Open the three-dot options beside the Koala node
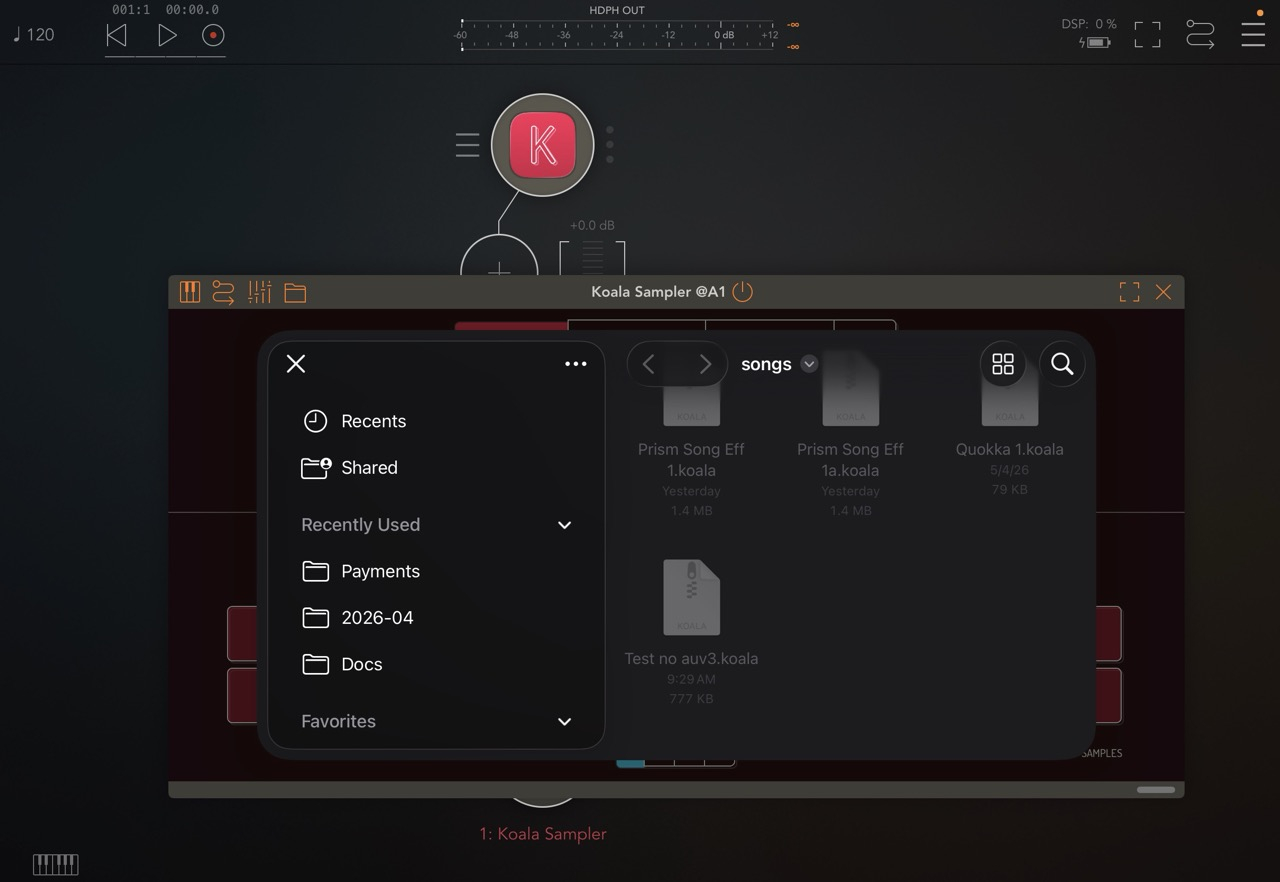Screen dimensions: 1280x882 click(610, 145)
